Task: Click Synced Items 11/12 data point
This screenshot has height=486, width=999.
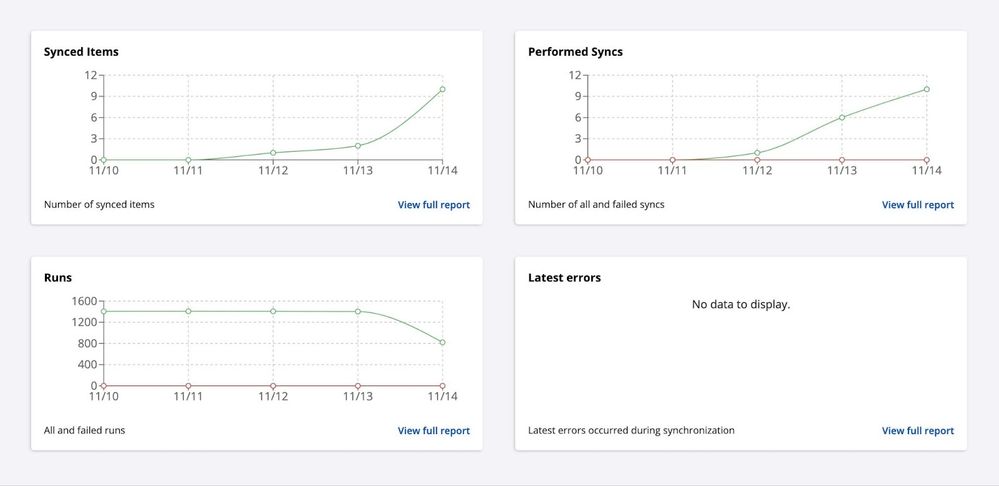Action: click(x=273, y=153)
